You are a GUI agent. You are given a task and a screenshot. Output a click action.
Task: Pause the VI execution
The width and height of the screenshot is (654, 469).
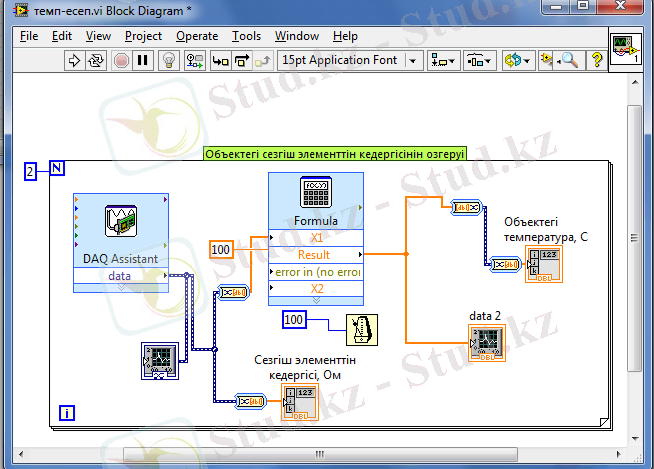(142, 60)
